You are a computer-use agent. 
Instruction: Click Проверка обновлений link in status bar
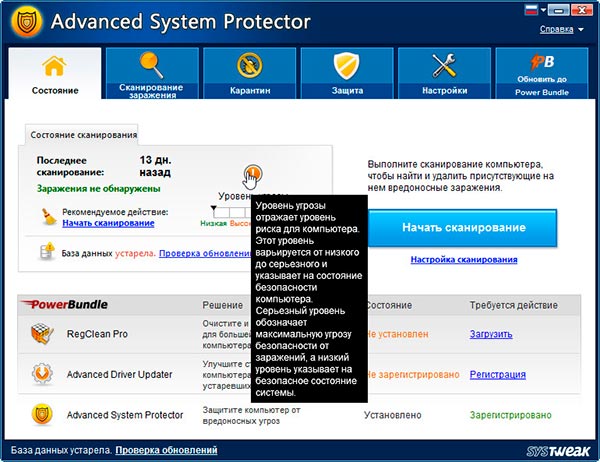(x=166, y=450)
